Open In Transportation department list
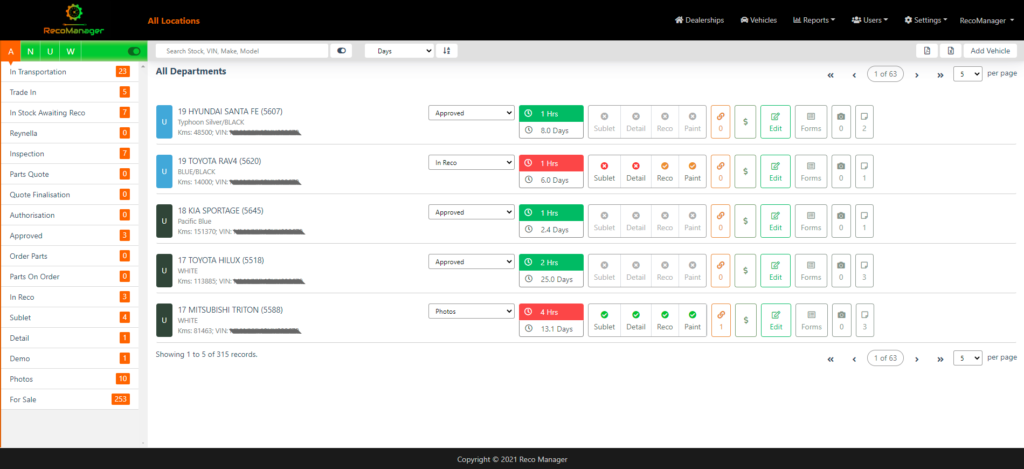Viewport: 1024px width, 469px height. click(x=70, y=72)
